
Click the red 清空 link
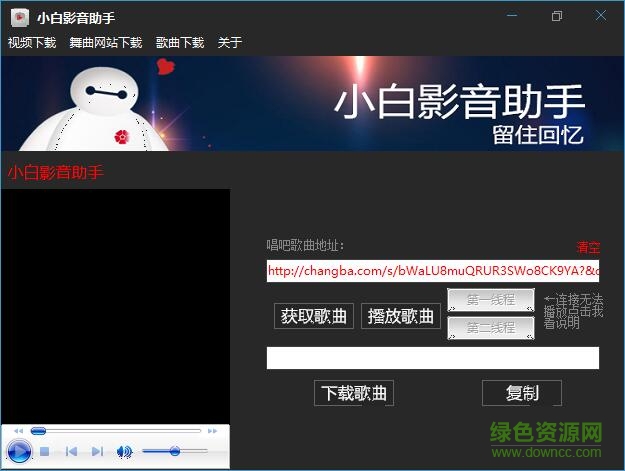[588, 247]
